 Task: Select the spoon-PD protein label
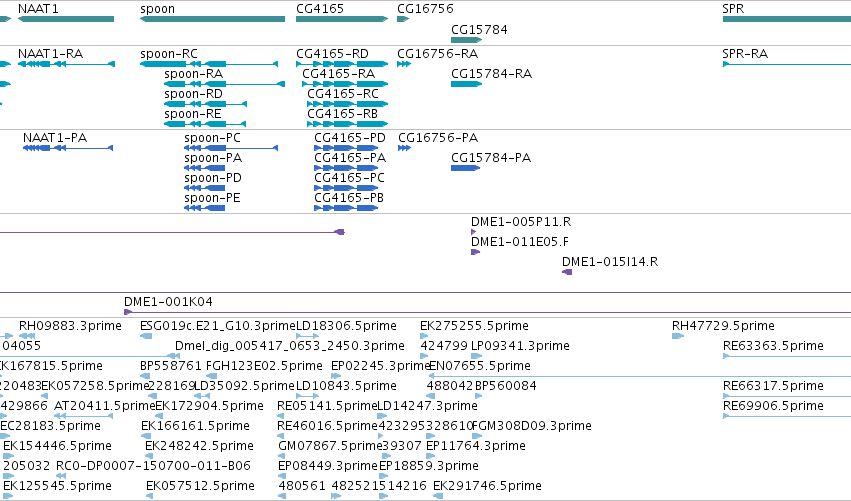213,178
